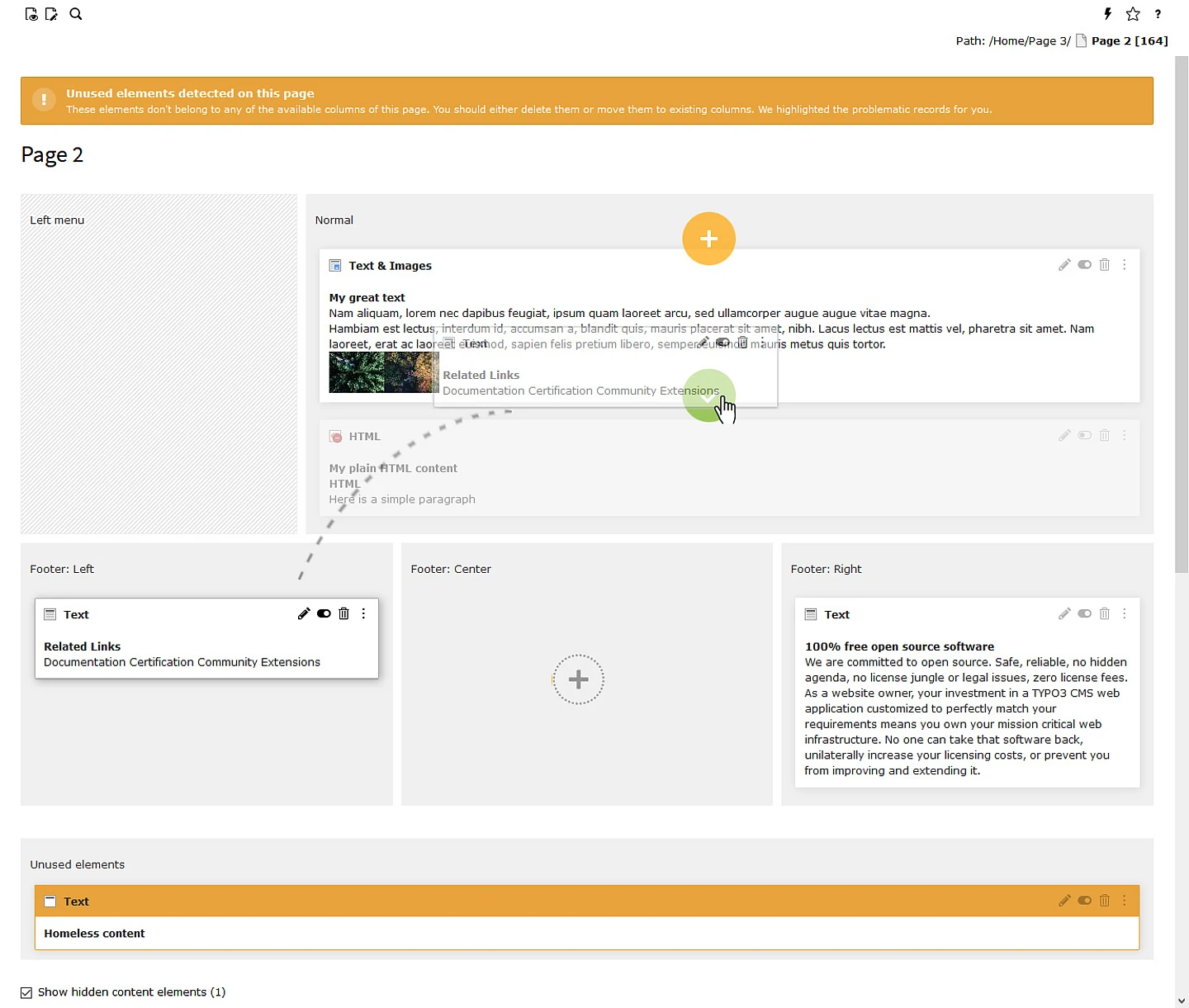Open the HTML element type icon menu
This screenshot has width=1189, height=1008.
[x=336, y=437]
